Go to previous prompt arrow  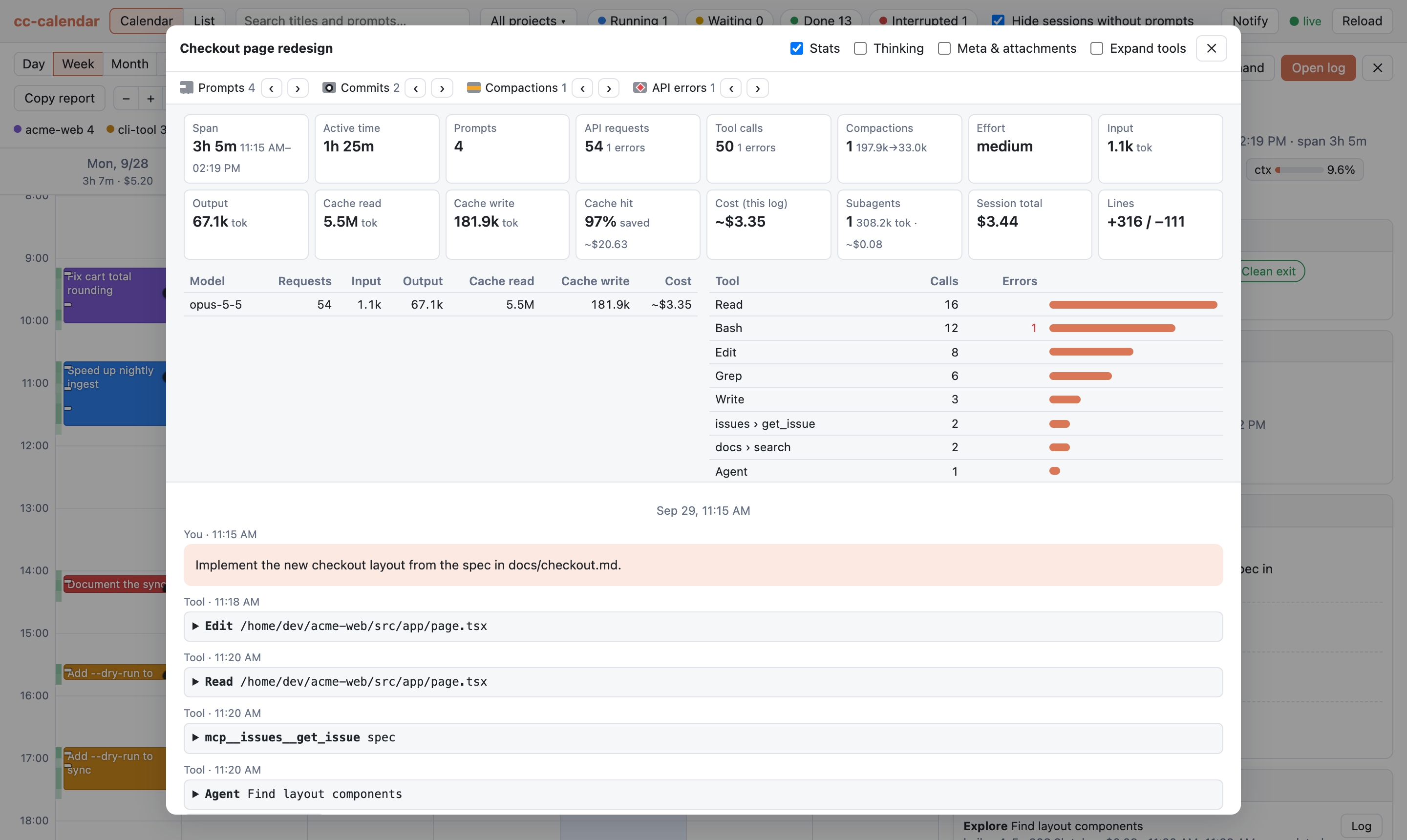point(272,88)
